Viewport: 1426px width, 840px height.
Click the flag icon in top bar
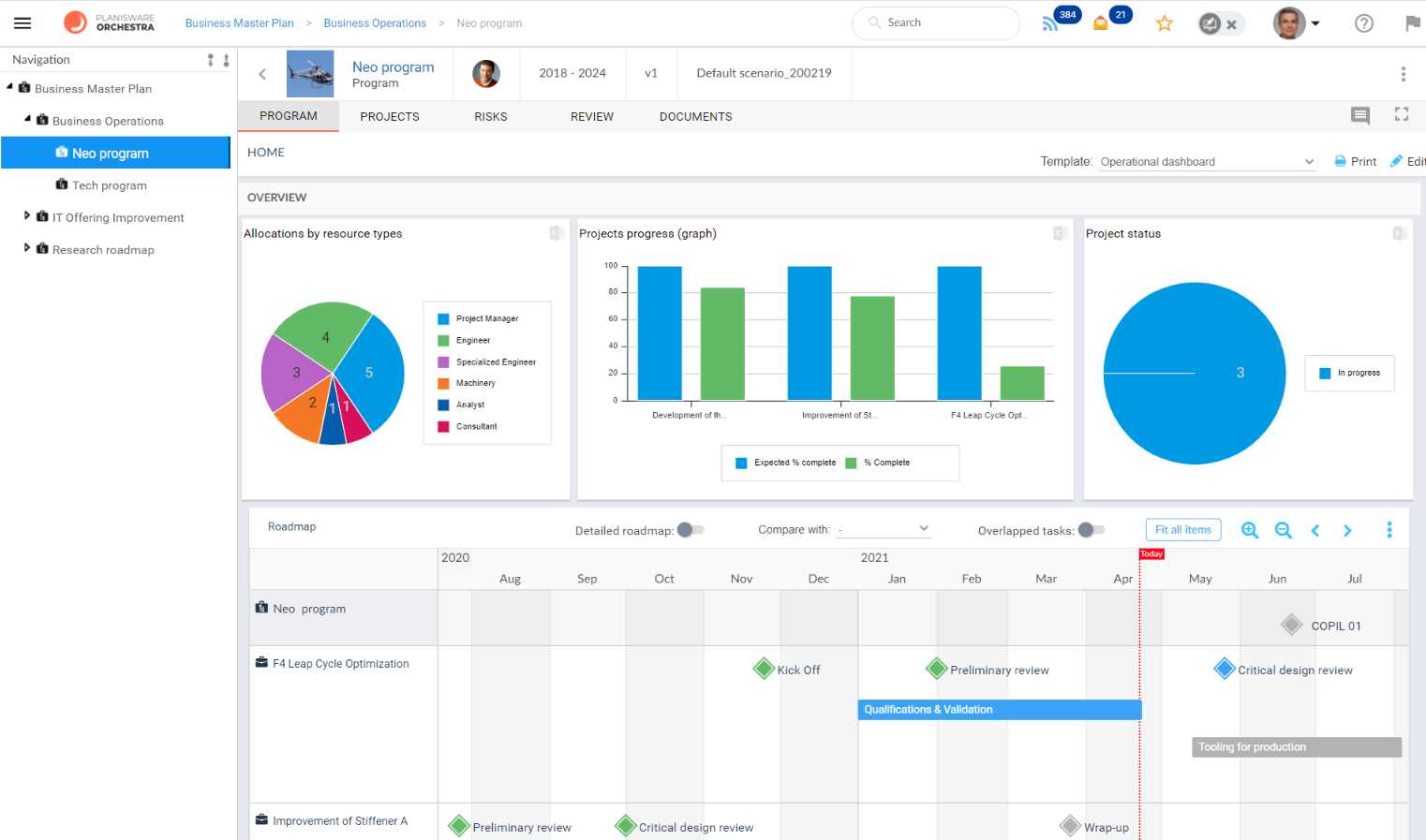(1413, 23)
